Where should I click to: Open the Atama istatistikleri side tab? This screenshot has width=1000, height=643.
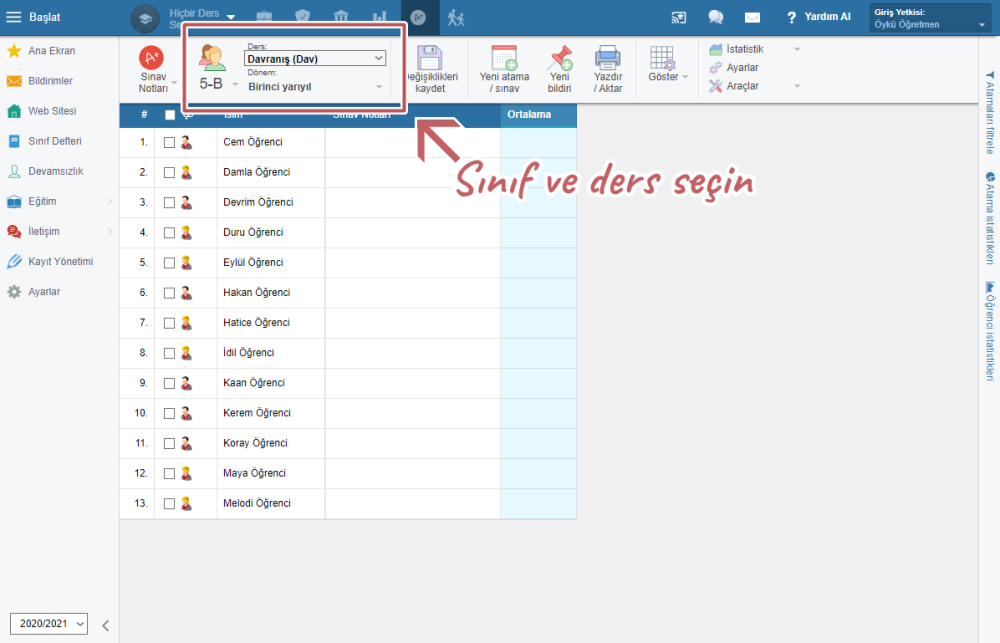tap(990, 218)
